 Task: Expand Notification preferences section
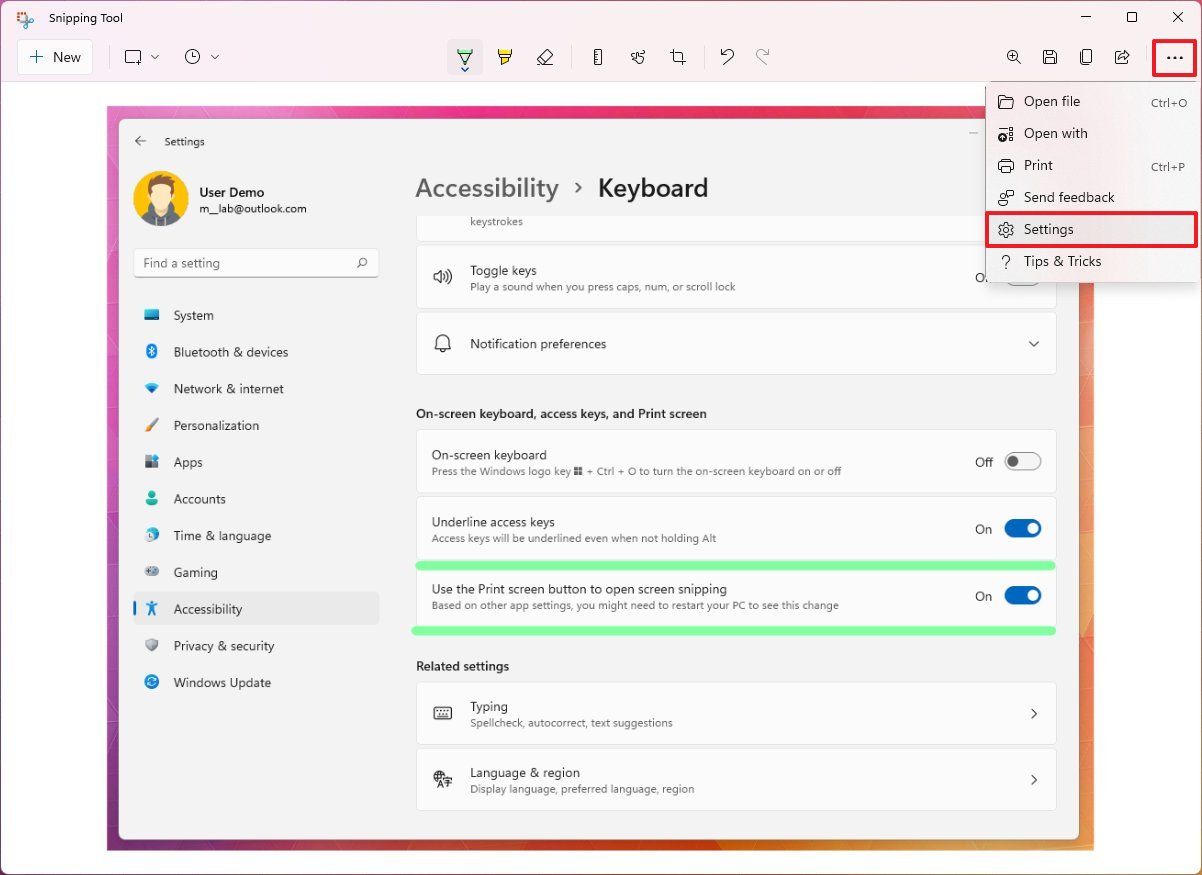[x=1034, y=343]
